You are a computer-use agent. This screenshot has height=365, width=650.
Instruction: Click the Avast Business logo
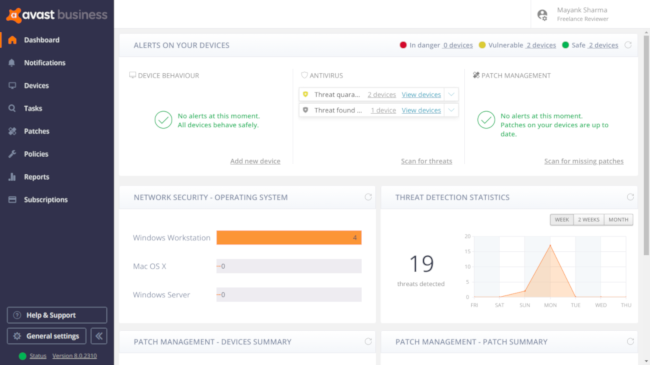pyautogui.click(x=57, y=15)
